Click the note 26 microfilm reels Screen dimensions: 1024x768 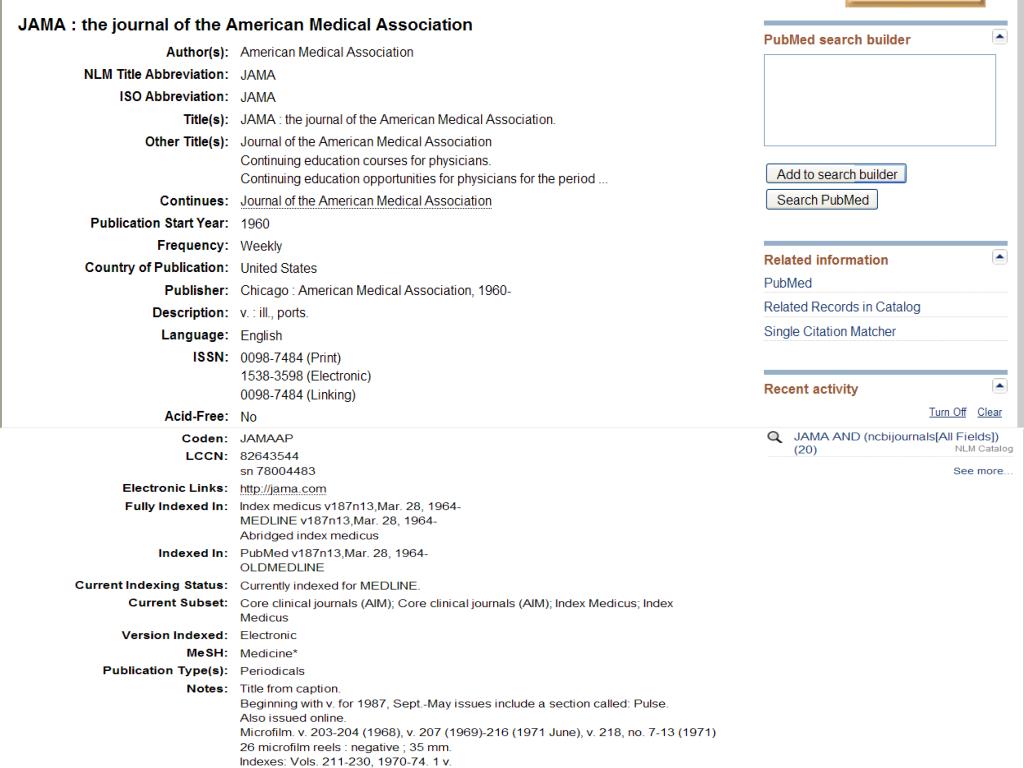pos(345,747)
